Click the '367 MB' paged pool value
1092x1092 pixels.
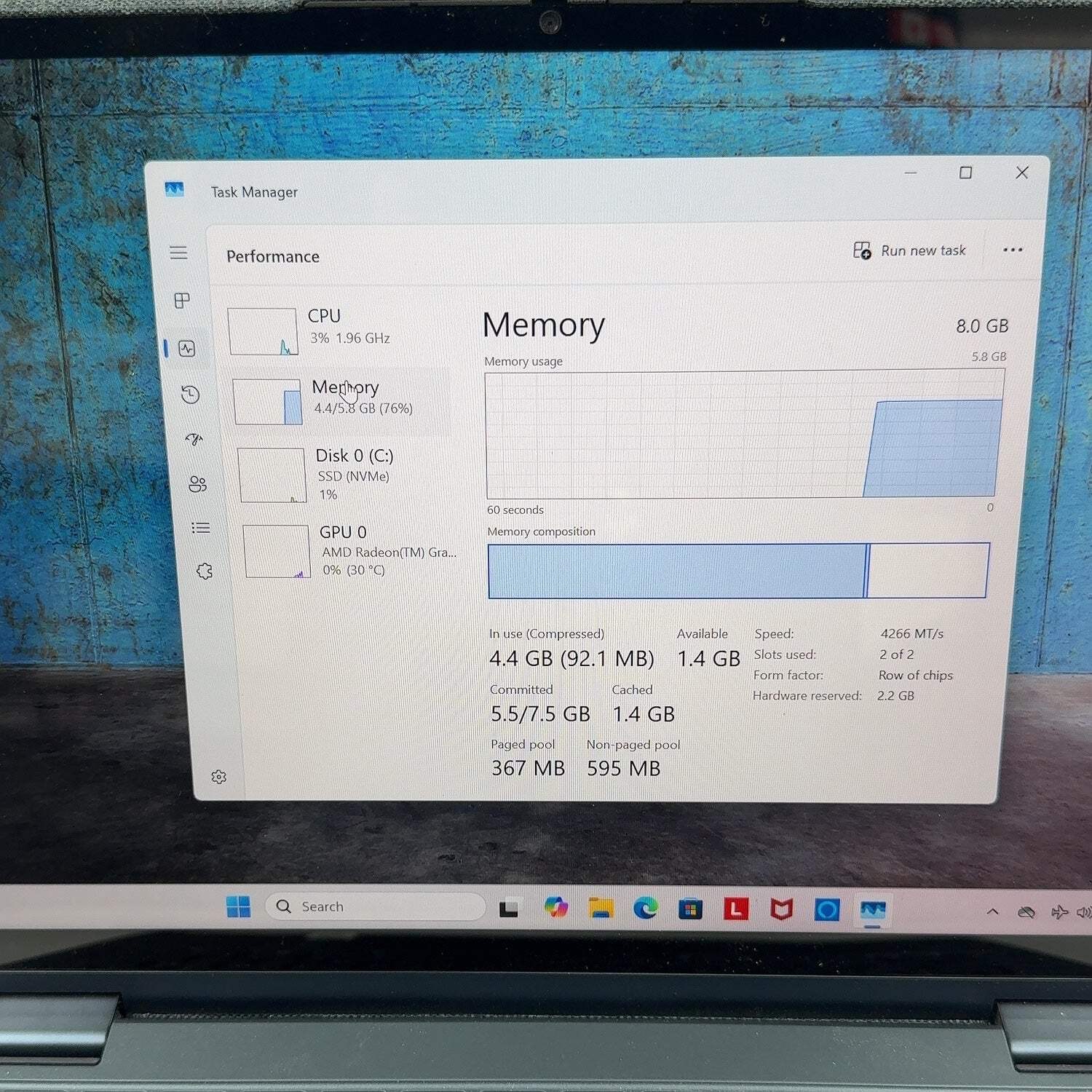(x=528, y=768)
